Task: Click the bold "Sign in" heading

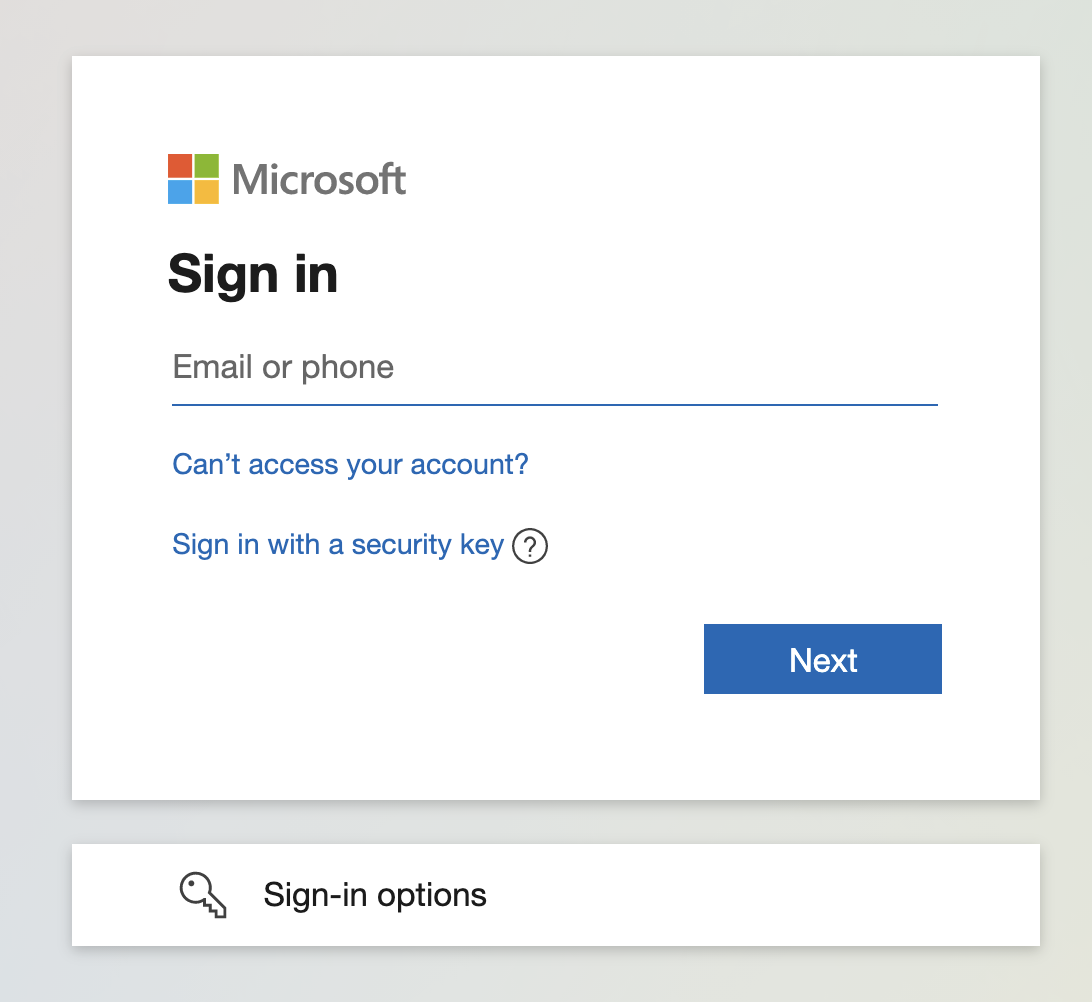Action: point(253,274)
